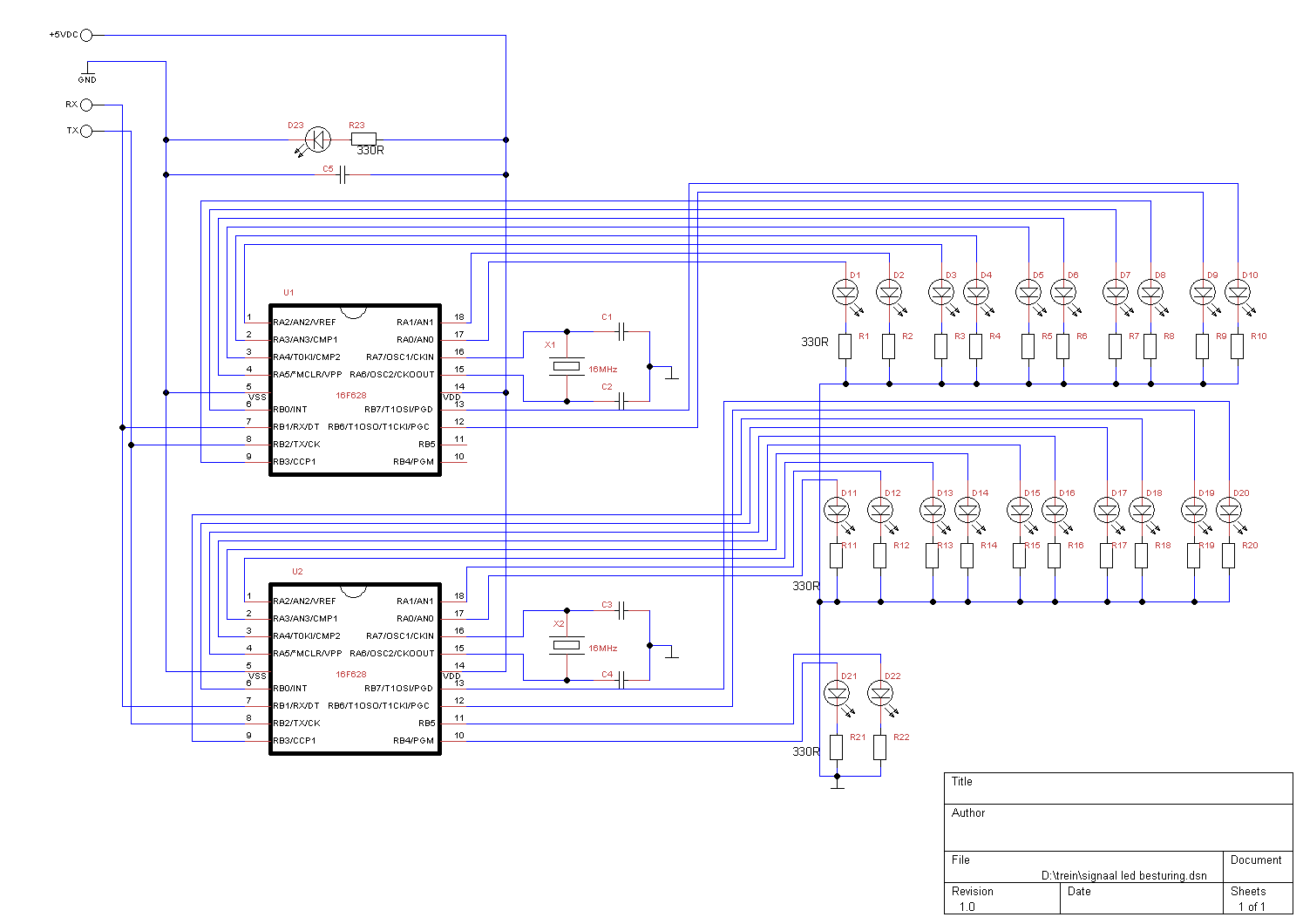The width and height of the screenshot is (1303, 924).
Task: Click the +5VDC terminal circle
Action: point(86,36)
